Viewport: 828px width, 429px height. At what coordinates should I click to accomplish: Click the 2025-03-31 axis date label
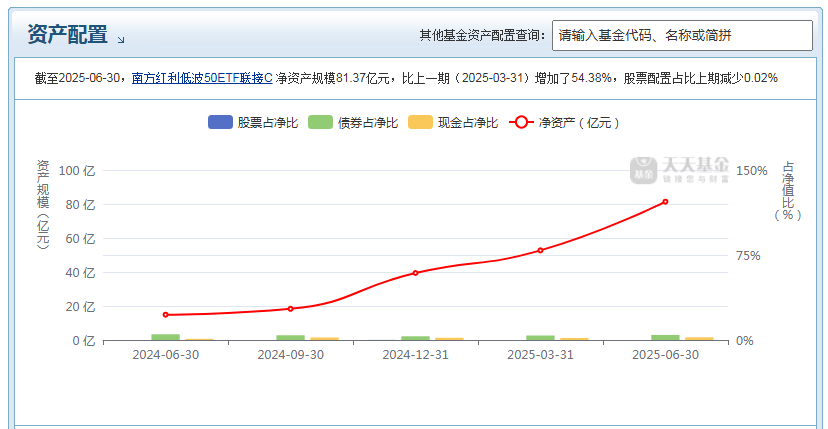540,355
